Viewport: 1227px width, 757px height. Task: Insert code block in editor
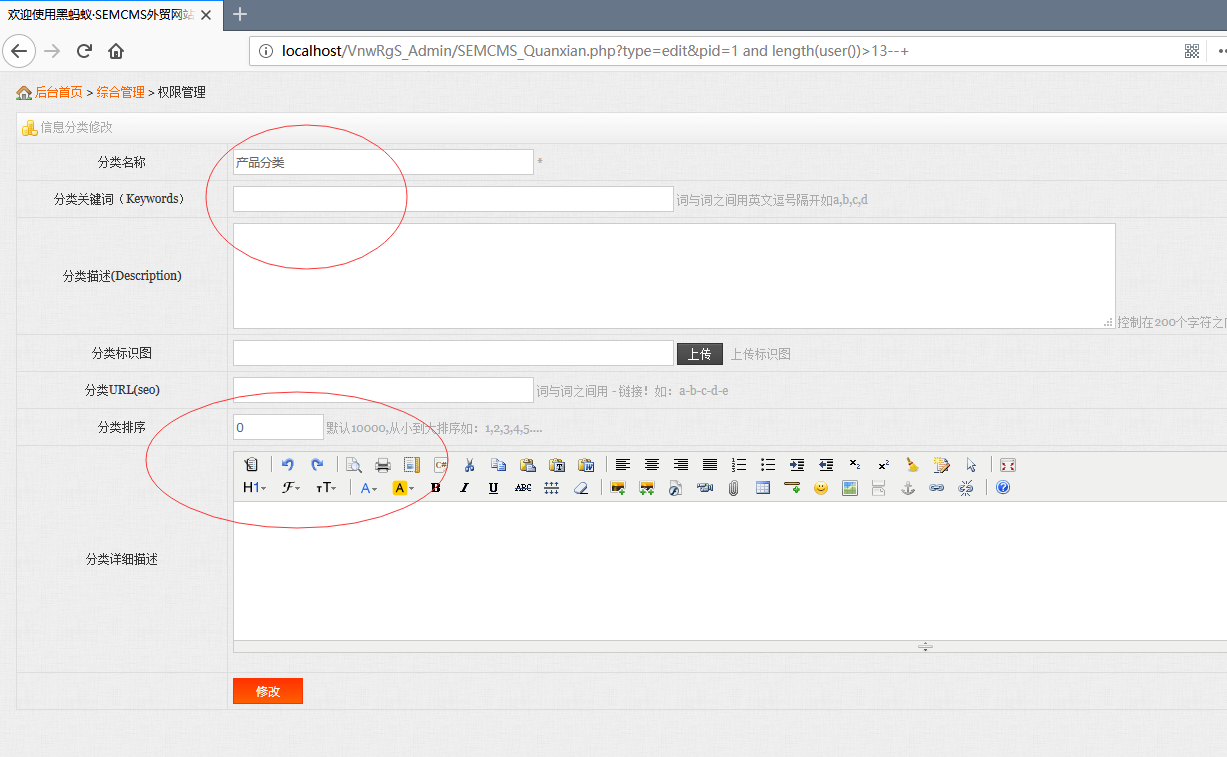pyautogui.click(x=441, y=465)
